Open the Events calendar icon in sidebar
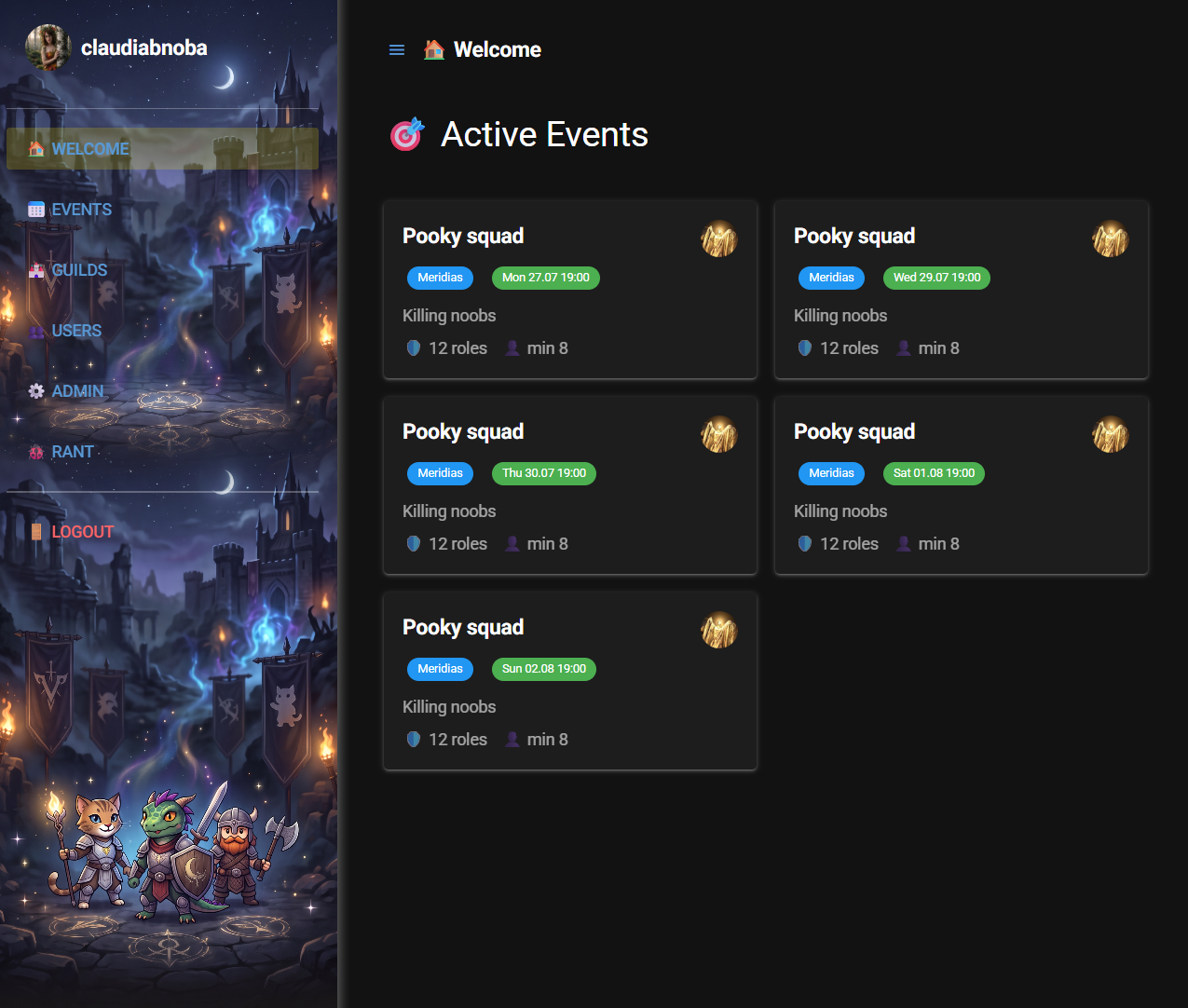1188x1008 pixels. coord(36,210)
